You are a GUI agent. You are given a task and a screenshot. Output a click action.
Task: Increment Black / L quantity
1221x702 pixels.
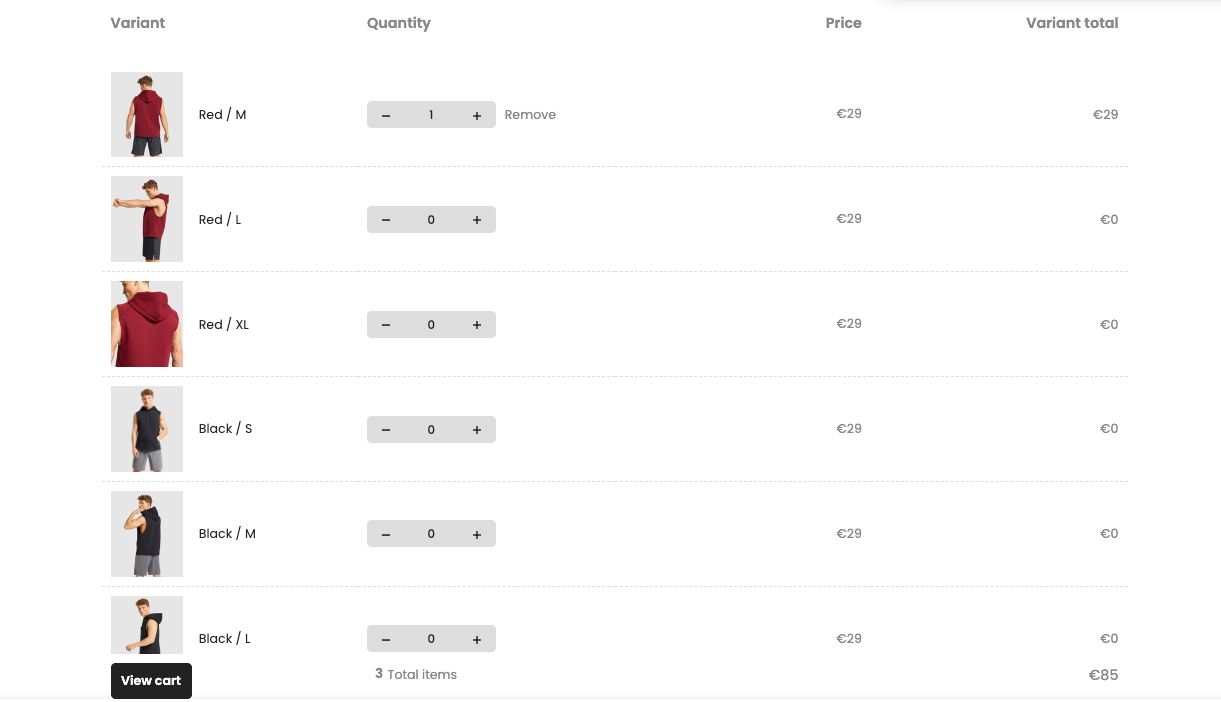[x=477, y=640]
